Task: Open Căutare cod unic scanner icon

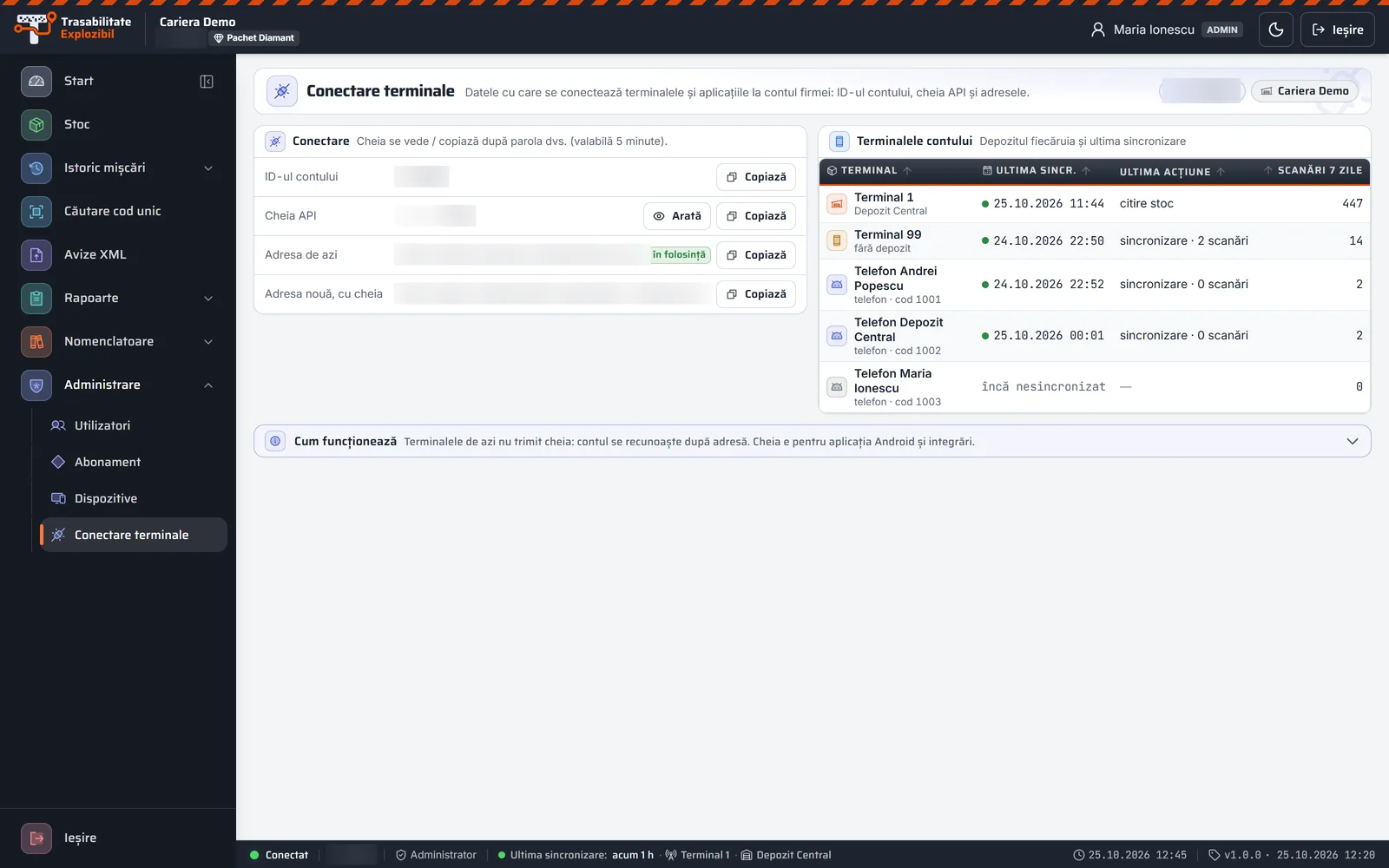Action: [36, 211]
